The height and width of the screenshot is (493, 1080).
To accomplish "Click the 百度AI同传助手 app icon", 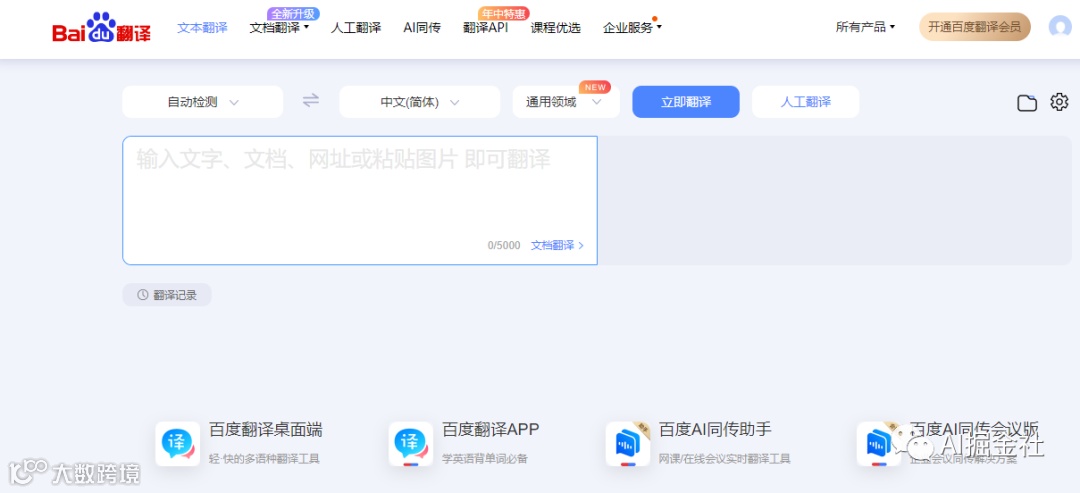I will click(627, 444).
